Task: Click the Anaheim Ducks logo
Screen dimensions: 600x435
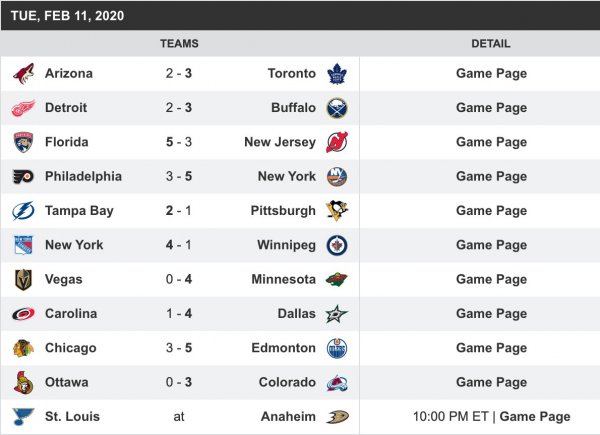Action: (x=337, y=417)
